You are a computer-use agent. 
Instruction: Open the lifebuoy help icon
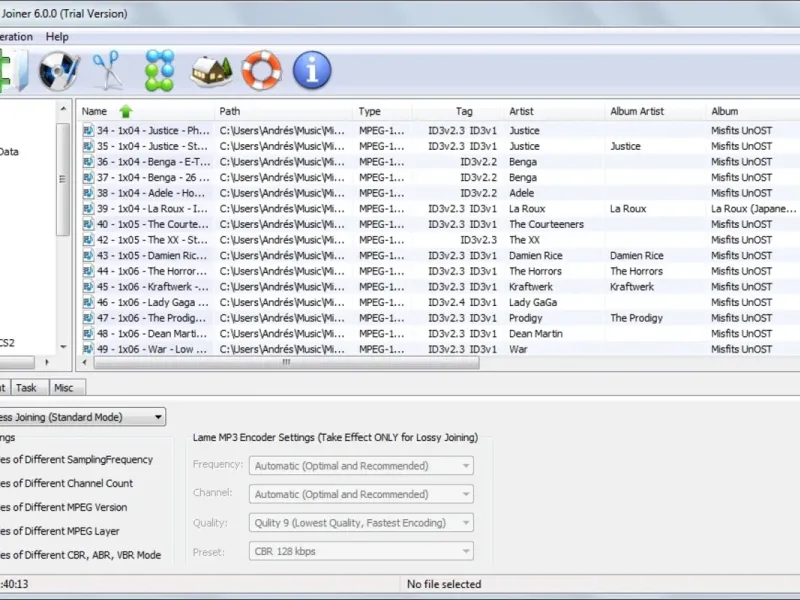click(x=262, y=70)
